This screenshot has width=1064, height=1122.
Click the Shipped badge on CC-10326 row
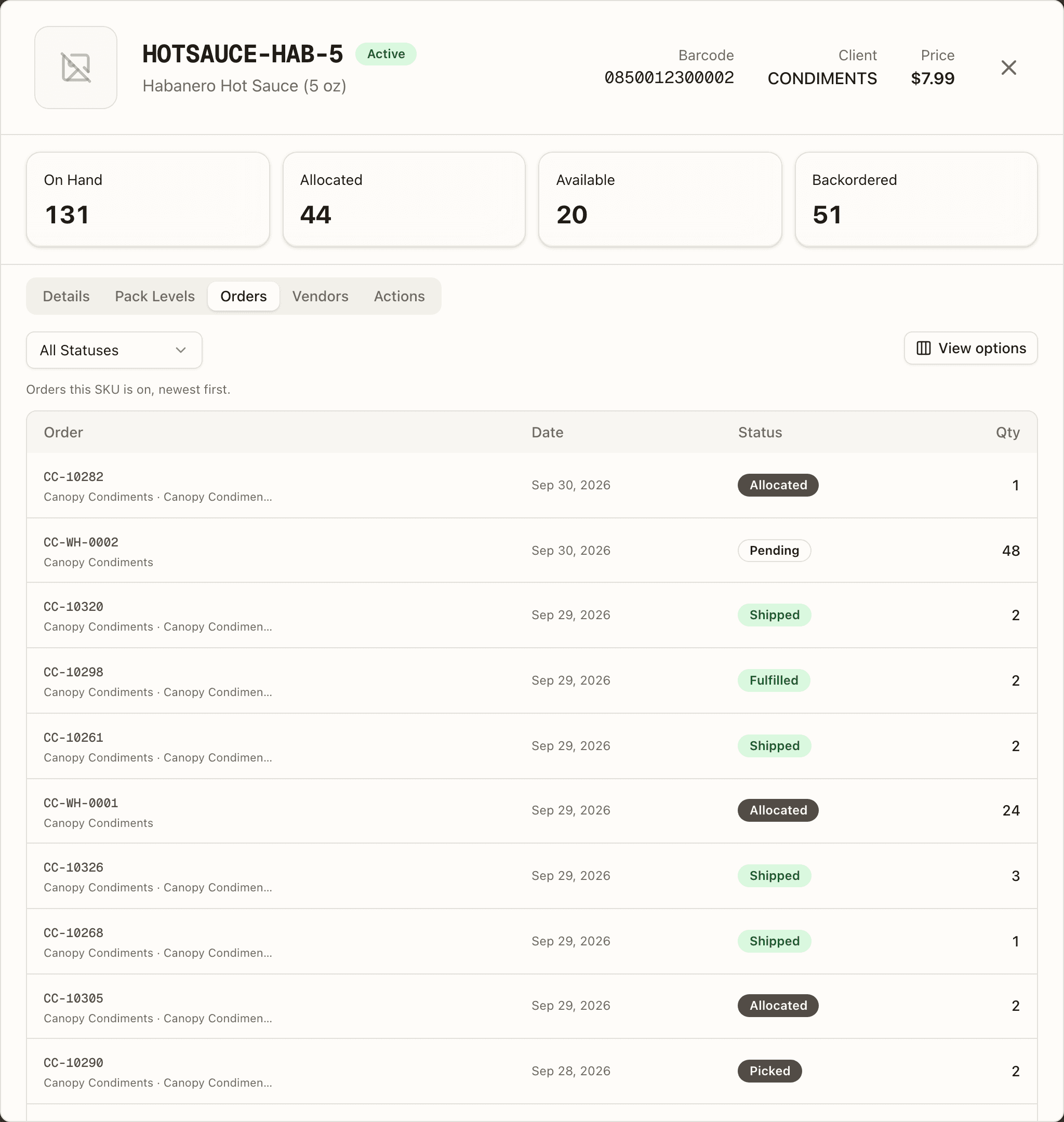click(x=774, y=875)
